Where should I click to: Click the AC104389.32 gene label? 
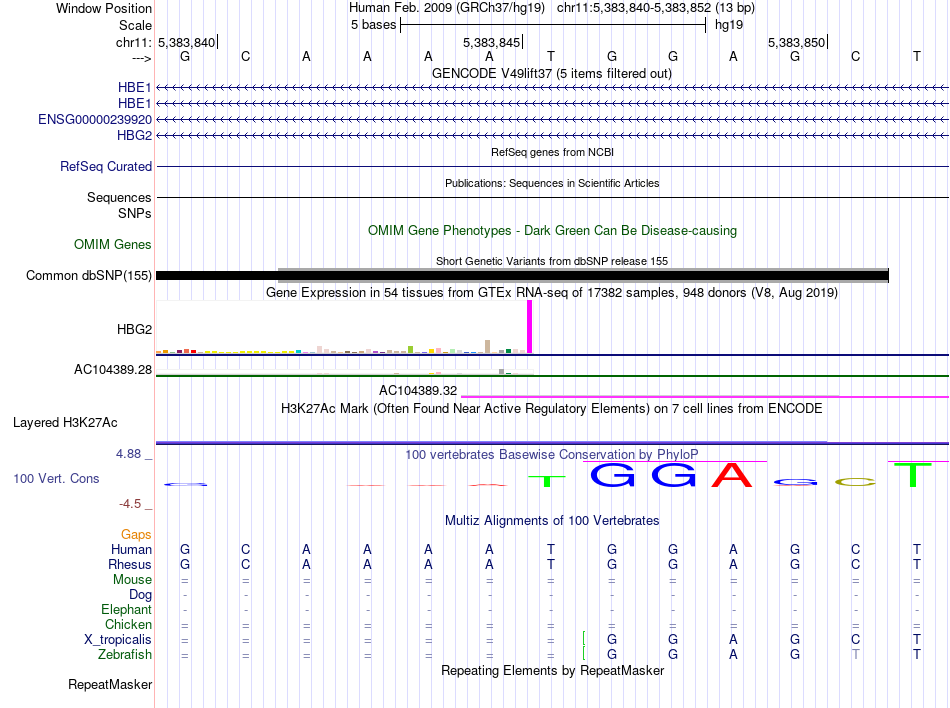click(x=418, y=391)
